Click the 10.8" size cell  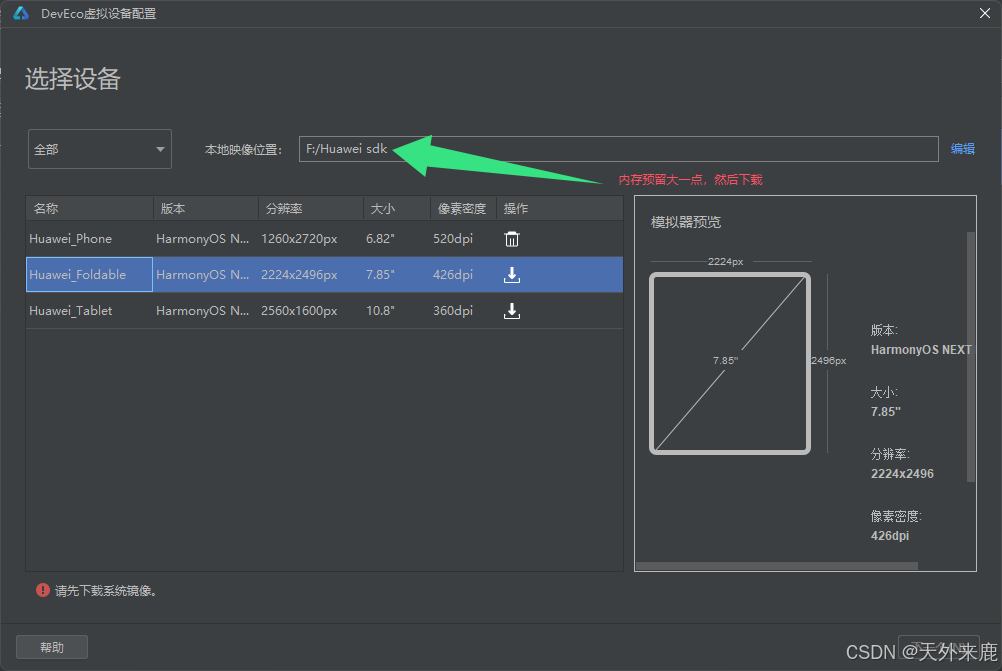pyautogui.click(x=380, y=311)
